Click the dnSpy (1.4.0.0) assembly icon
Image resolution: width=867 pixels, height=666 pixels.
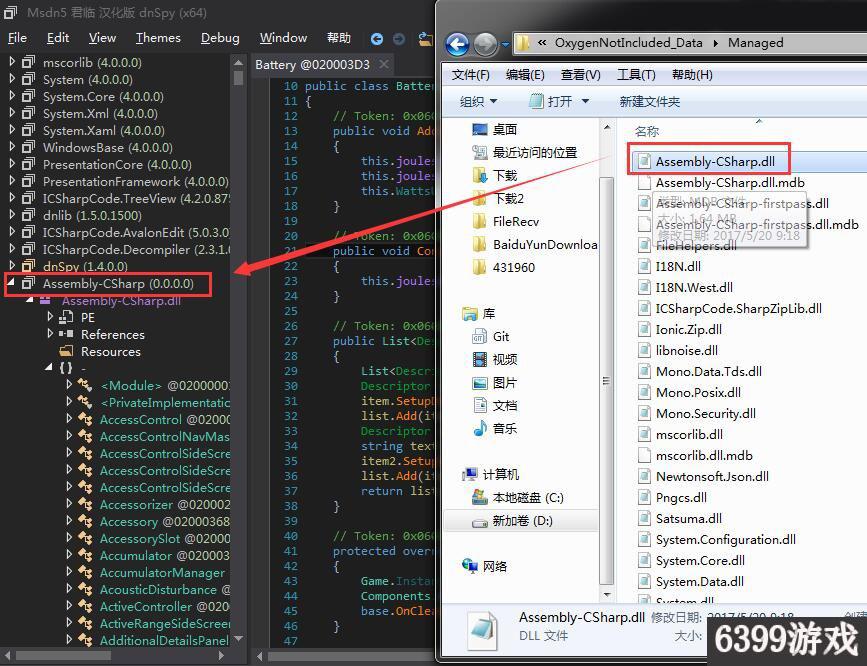pos(28,266)
